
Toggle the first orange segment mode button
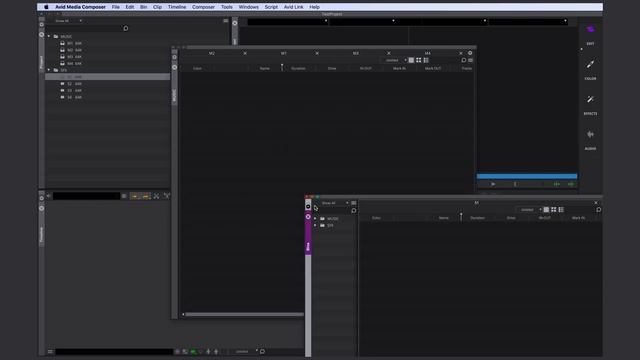[135, 196]
